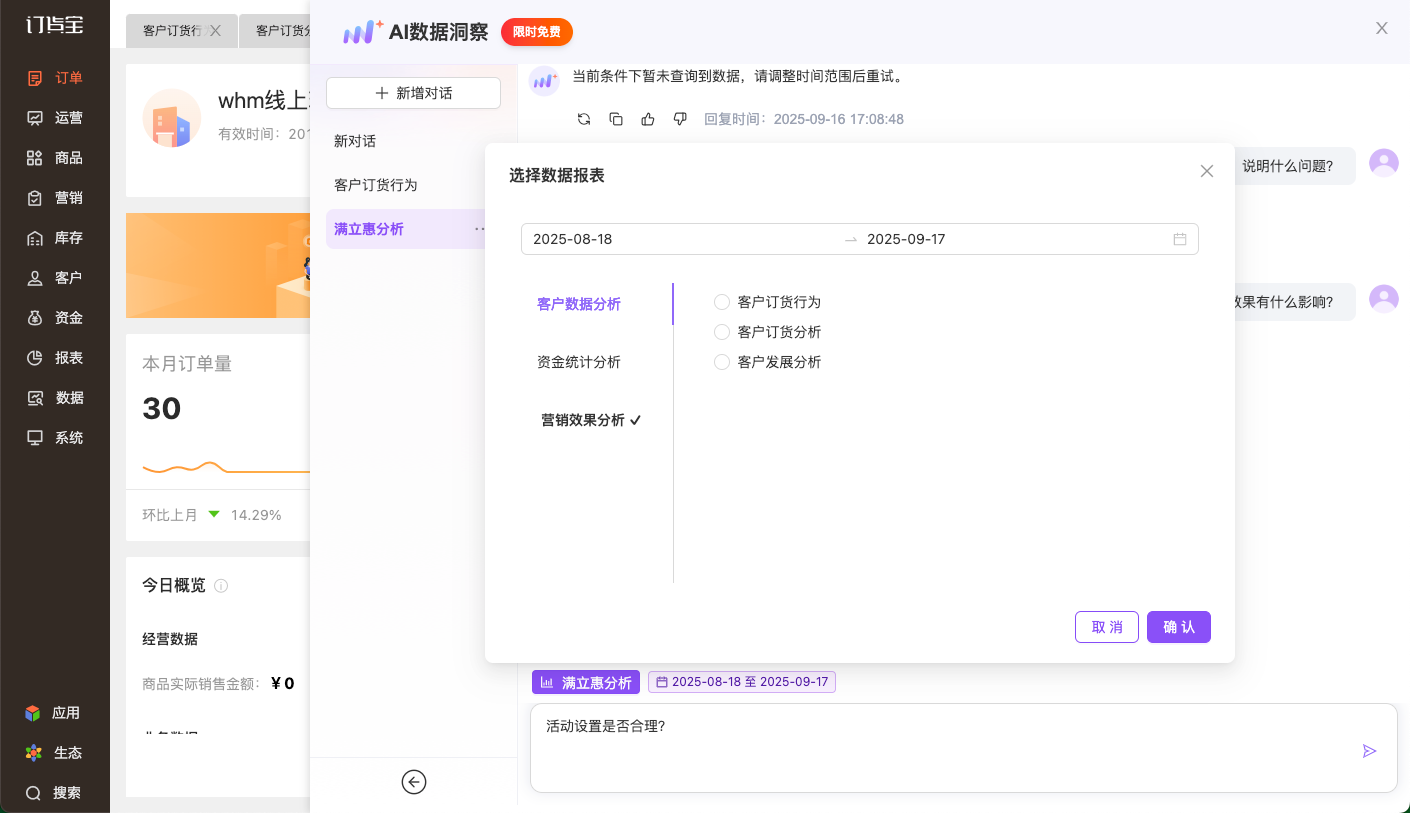
Task: Click the send arrow icon in chat input
Action: (1369, 751)
